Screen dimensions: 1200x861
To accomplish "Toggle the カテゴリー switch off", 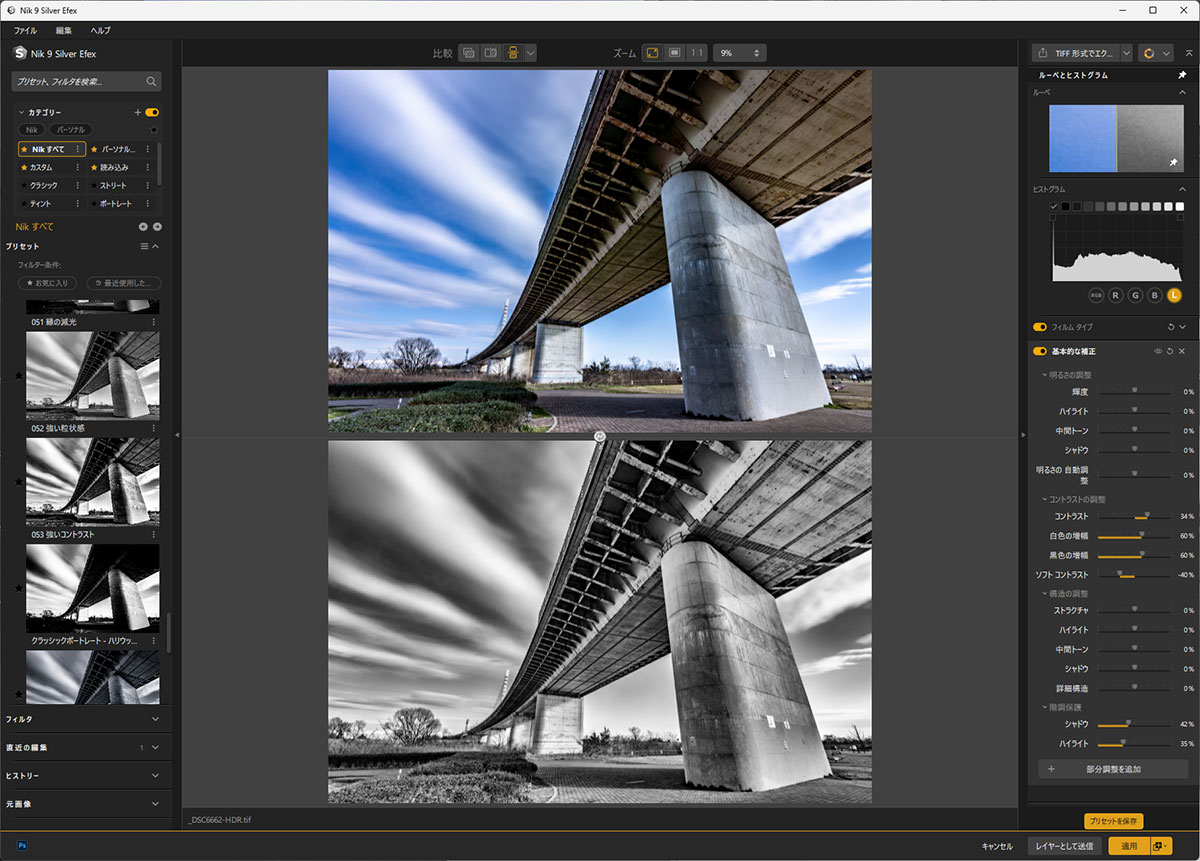I will coord(152,113).
